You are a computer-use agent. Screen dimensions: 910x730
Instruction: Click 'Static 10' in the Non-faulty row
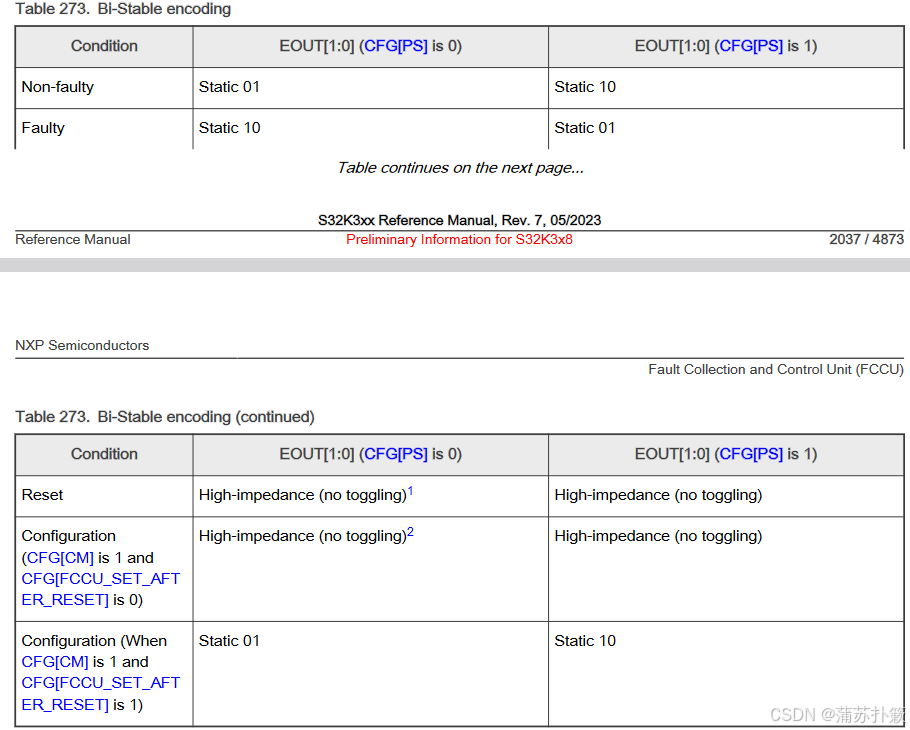pyautogui.click(x=585, y=87)
